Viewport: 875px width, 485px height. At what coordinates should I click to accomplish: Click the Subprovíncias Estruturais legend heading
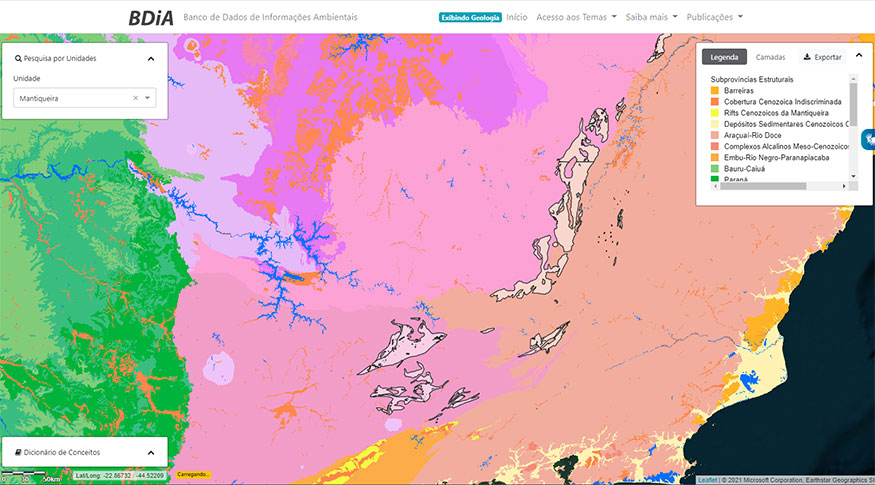pos(752,79)
